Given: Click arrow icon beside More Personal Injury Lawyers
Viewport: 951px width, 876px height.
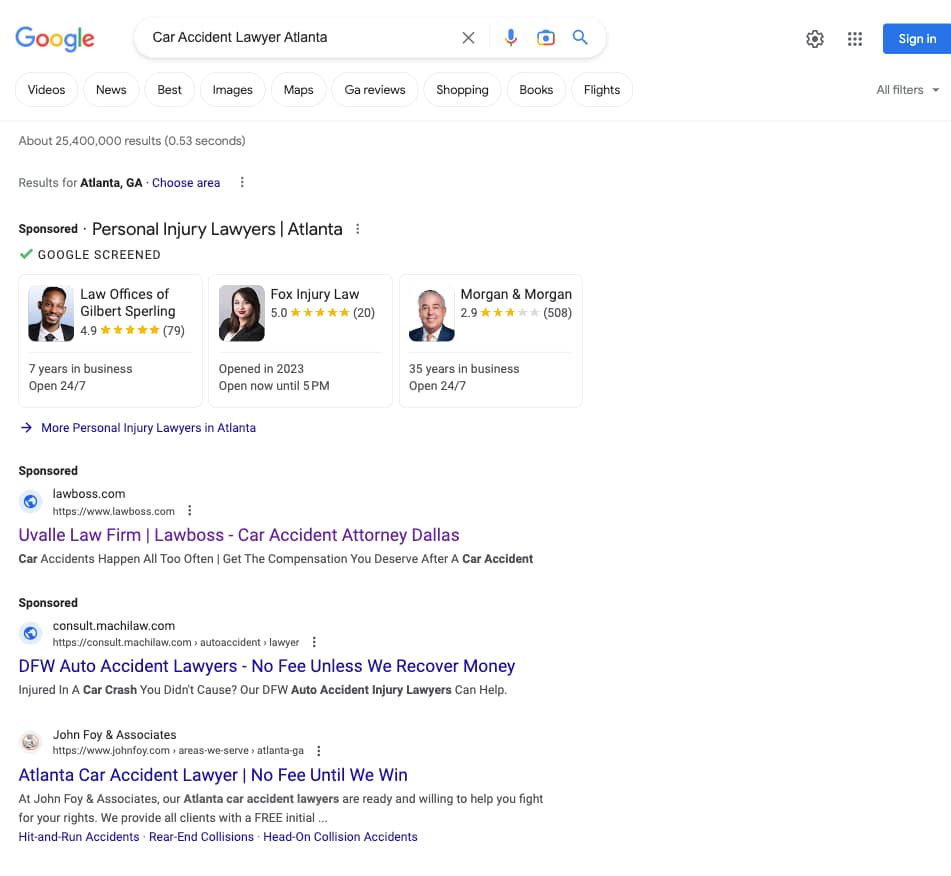Looking at the screenshot, I should click(26, 428).
